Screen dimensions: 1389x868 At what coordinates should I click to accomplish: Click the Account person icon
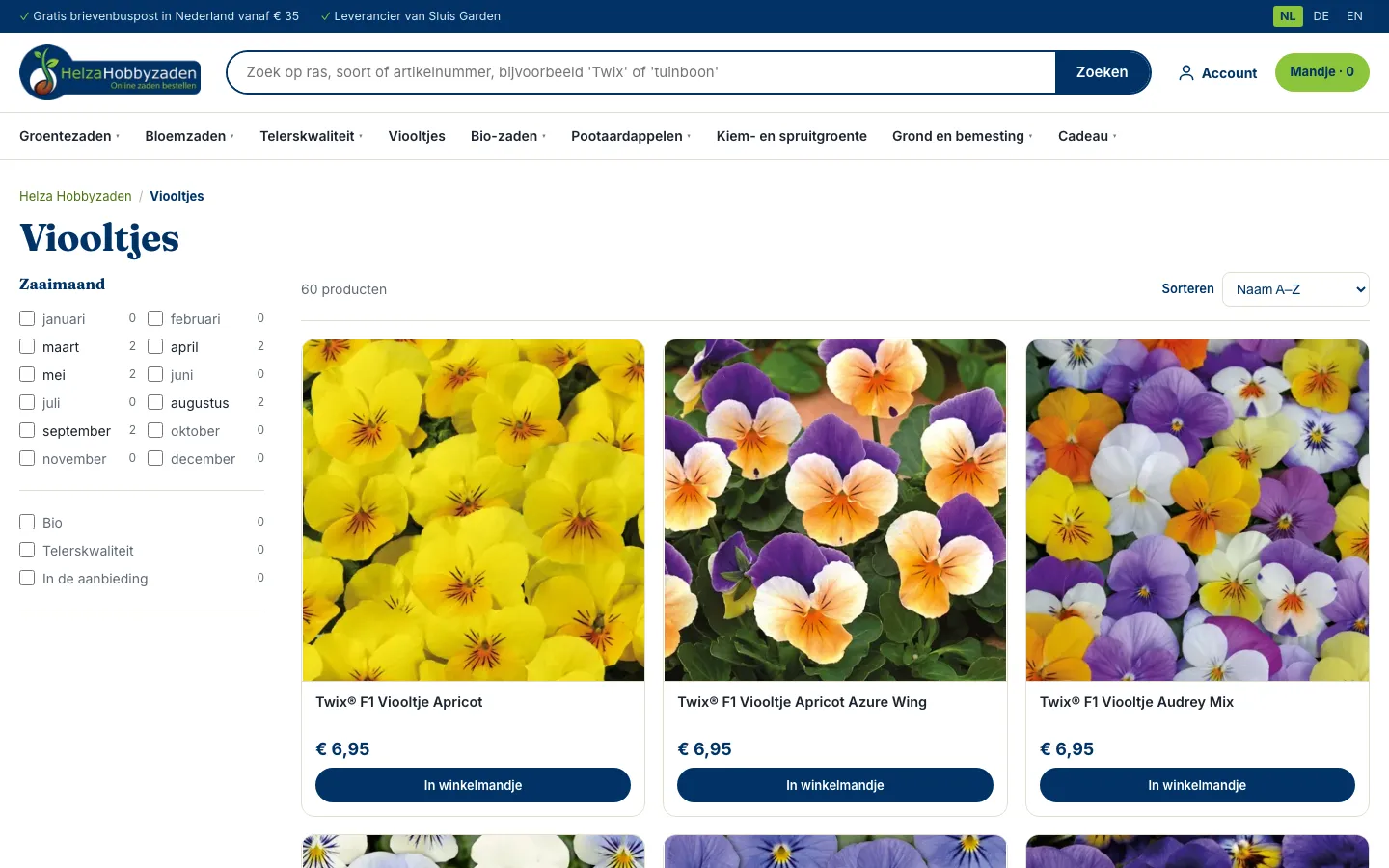1186,73
